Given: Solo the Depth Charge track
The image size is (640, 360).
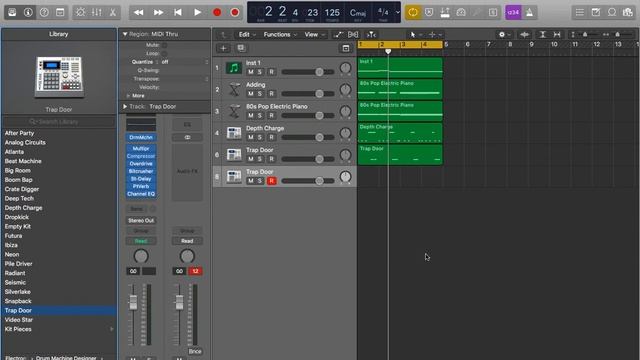Looking at the screenshot, I should (x=260, y=137).
